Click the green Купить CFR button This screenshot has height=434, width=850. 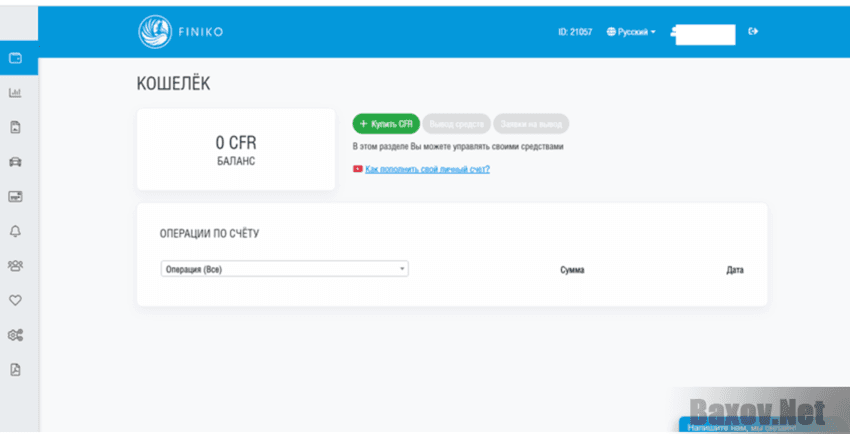(x=385, y=124)
